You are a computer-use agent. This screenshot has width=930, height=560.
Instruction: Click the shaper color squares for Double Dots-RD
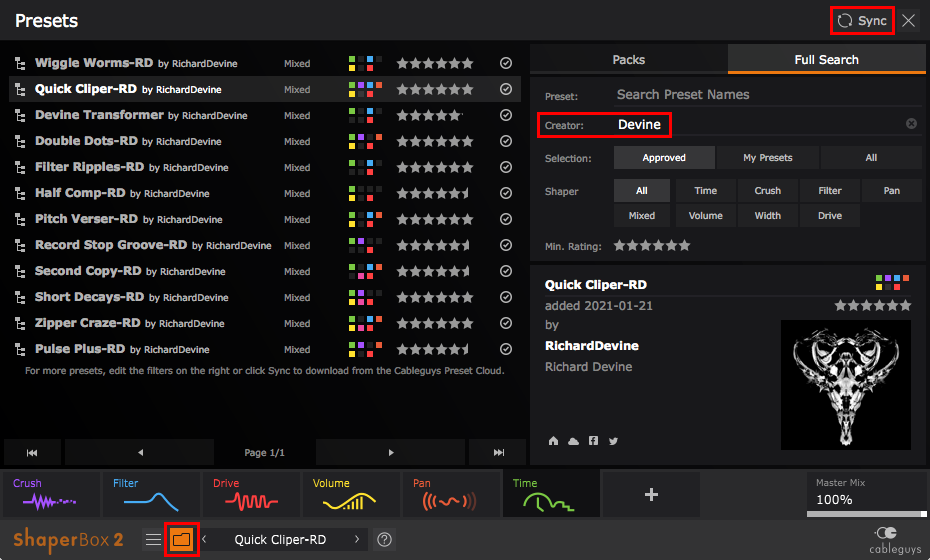tap(365, 141)
